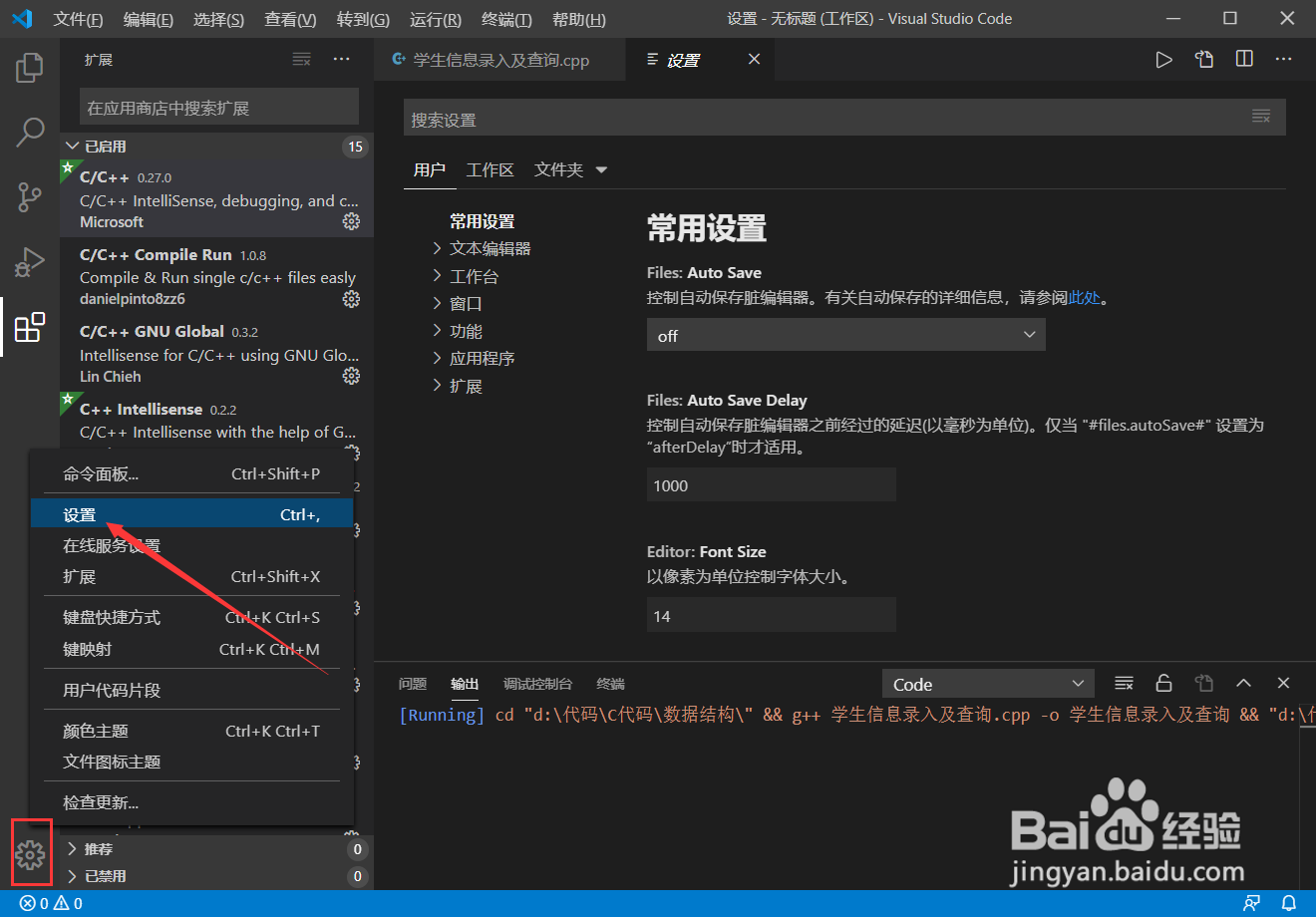
Task: Clear settings search input icon
Action: (1261, 118)
